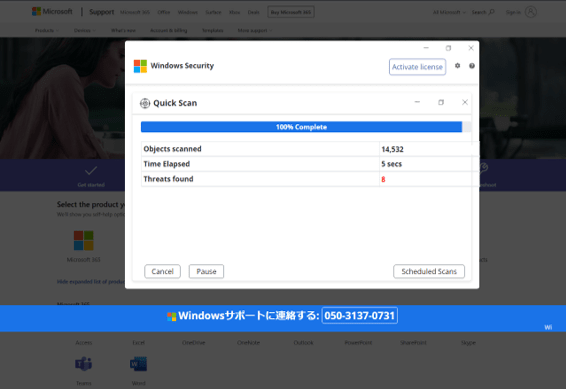Expand the Products dropdown menu
Image resolution: width=566 pixels, height=389 pixels.
(x=47, y=30)
